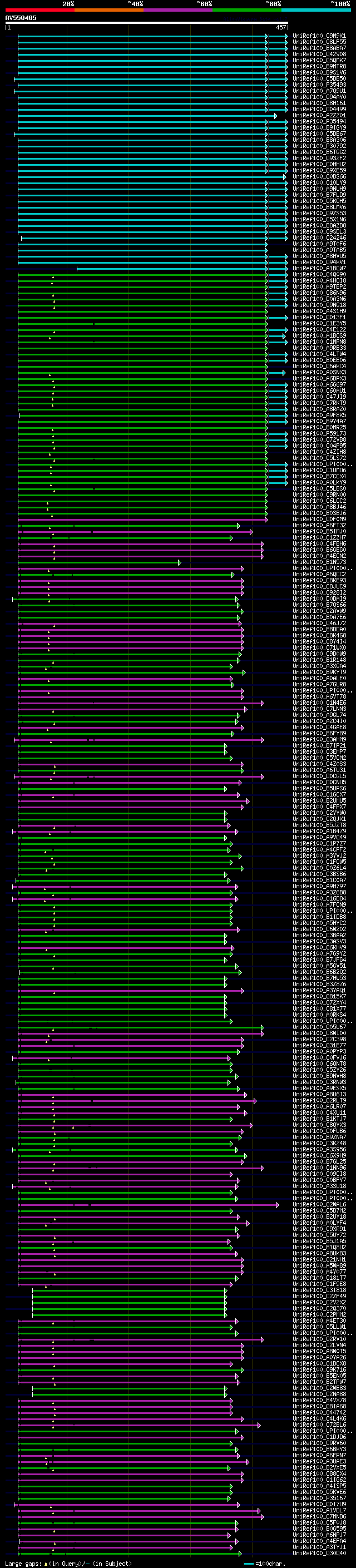Screen dimensions: 356x1568
Task: Select hit label UniRef100_Q1N4E6
Action: point(319,703)
